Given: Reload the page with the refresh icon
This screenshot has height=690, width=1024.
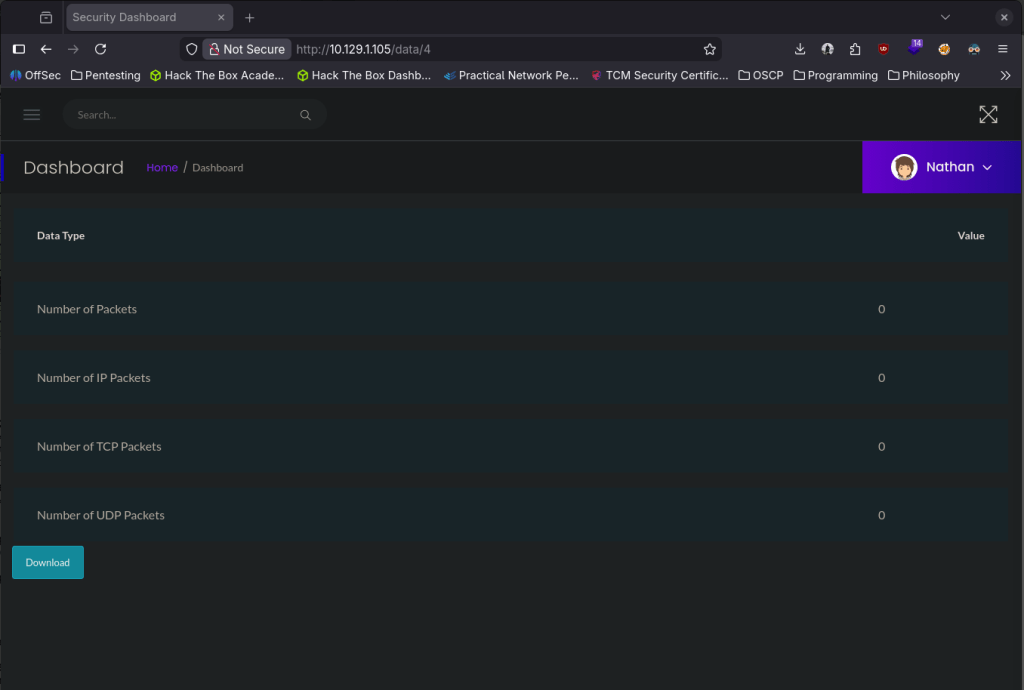Looking at the screenshot, I should click(x=100, y=49).
